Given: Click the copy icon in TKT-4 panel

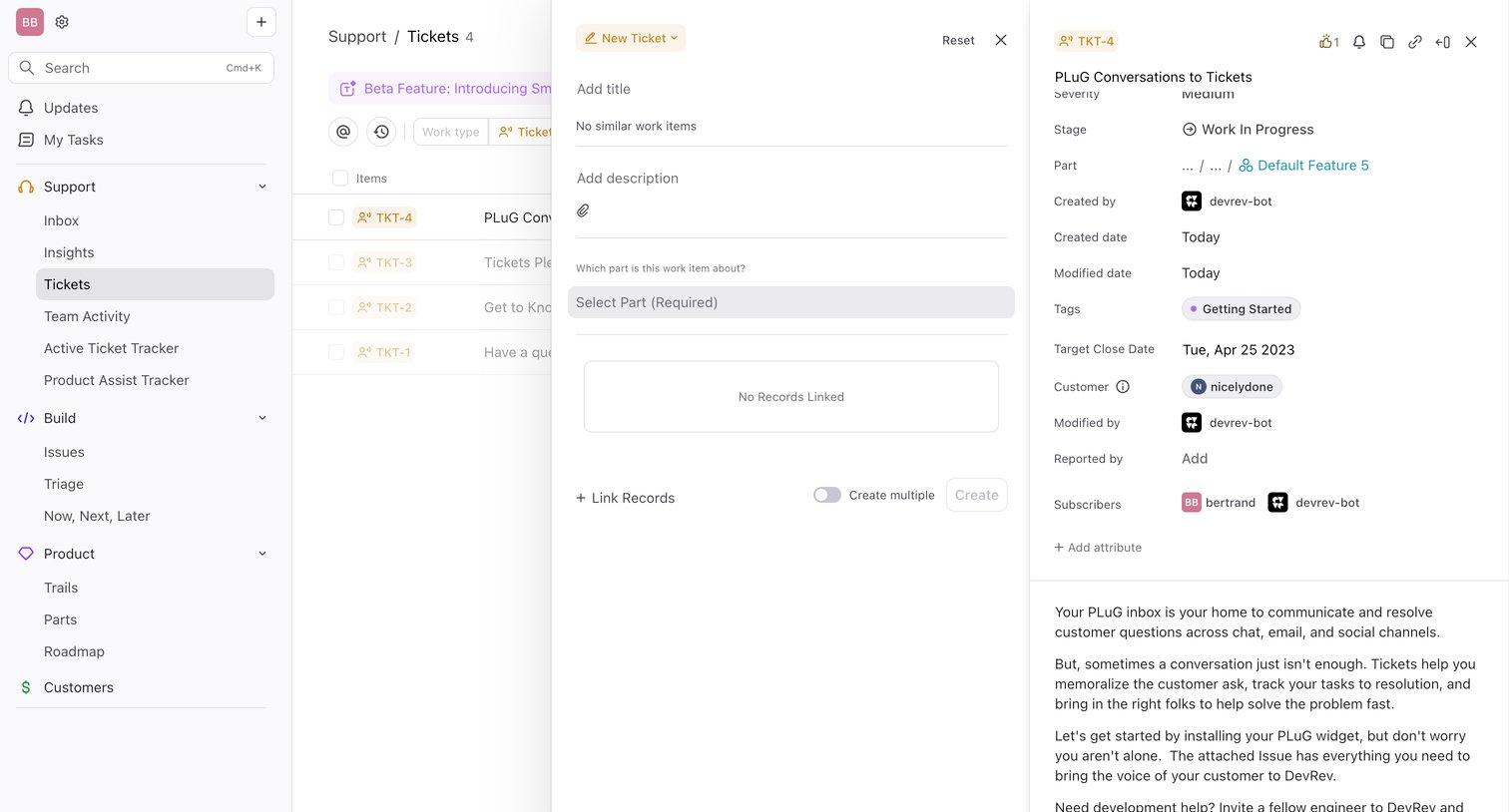Looking at the screenshot, I should click(1387, 42).
